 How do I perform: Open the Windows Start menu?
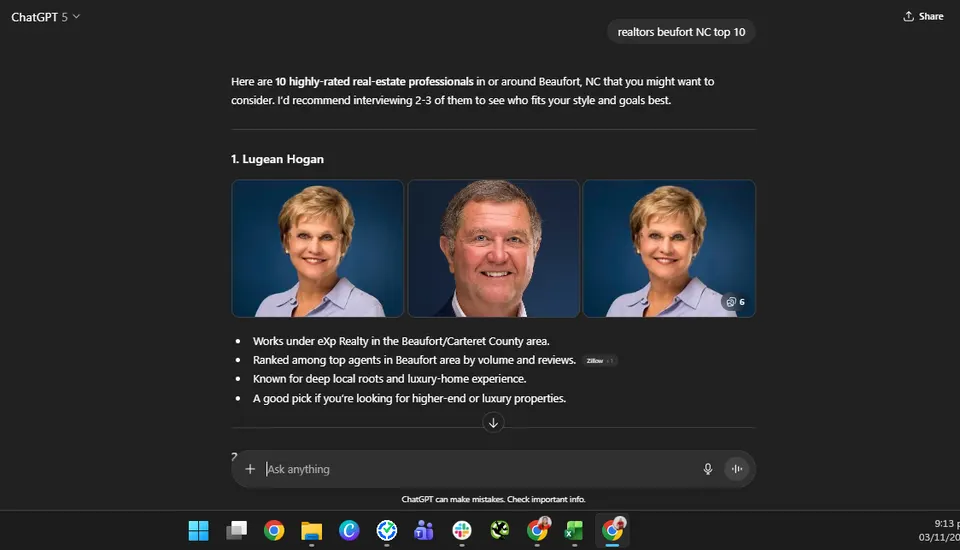click(198, 530)
